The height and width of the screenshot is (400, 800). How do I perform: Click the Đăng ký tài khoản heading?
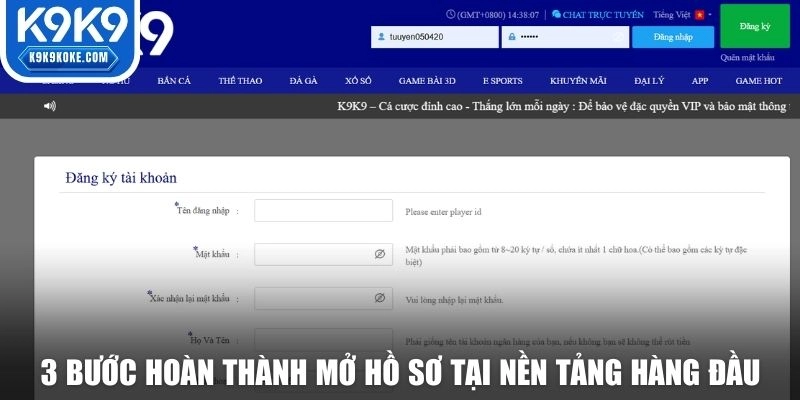point(121,178)
